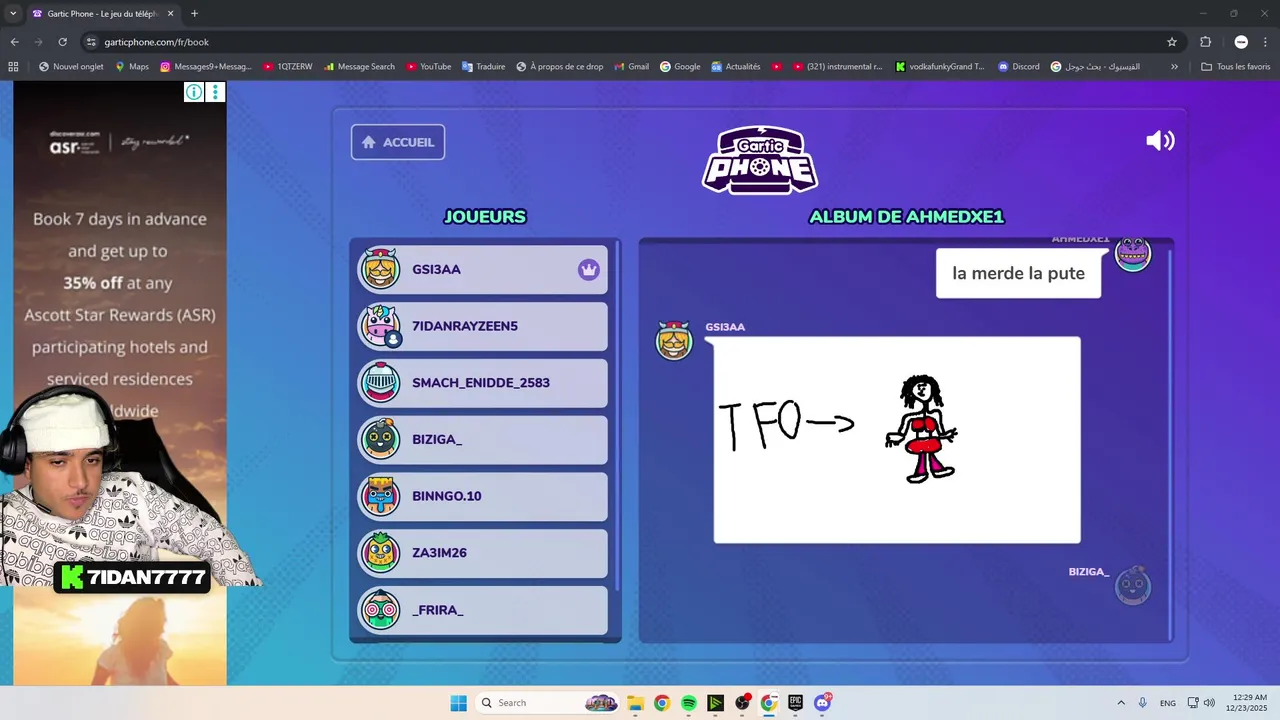The height and width of the screenshot is (720, 1280).
Task: Click the players list scrollbar
Action: click(618, 415)
